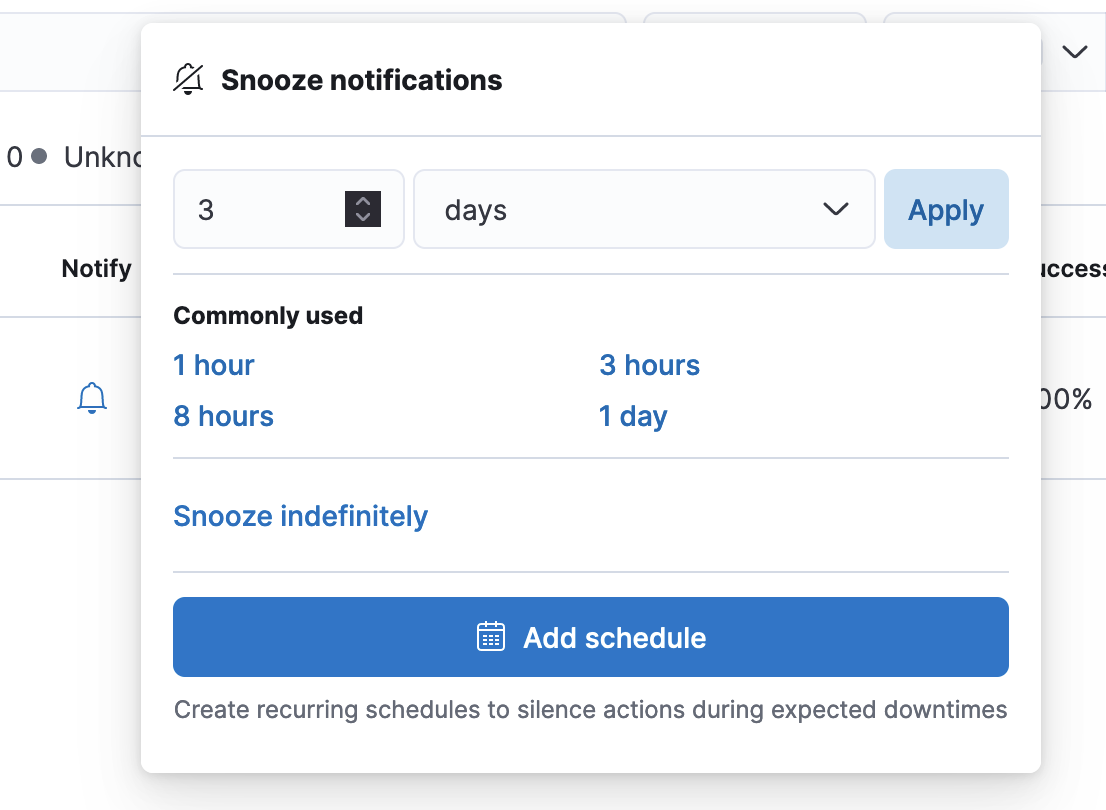This screenshot has width=1106, height=810.
Task: Increase snooze duration with the up arrow
Action: (x=363, y=201)
